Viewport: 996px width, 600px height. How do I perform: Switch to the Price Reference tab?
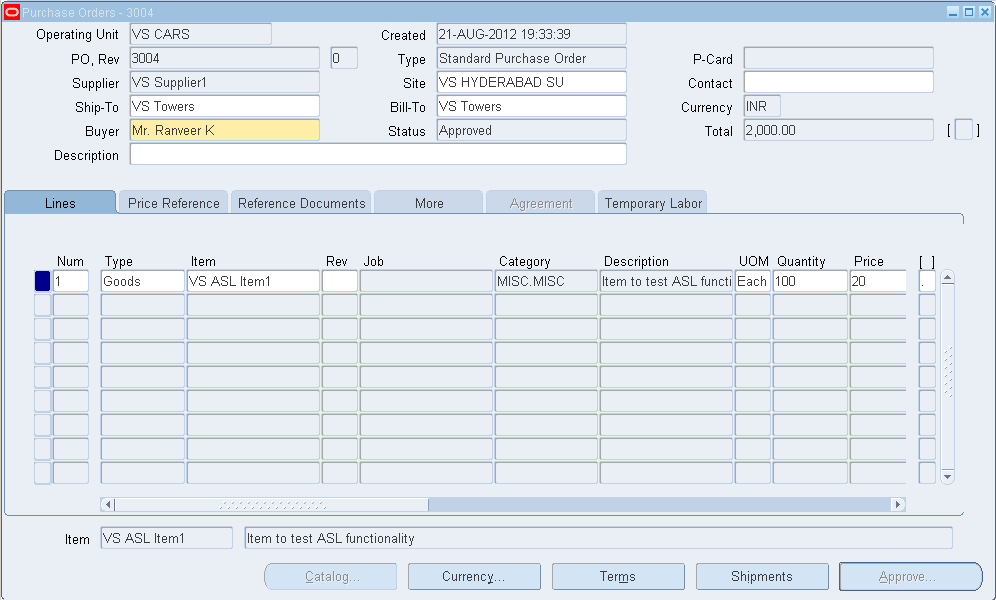click(172, 202)
